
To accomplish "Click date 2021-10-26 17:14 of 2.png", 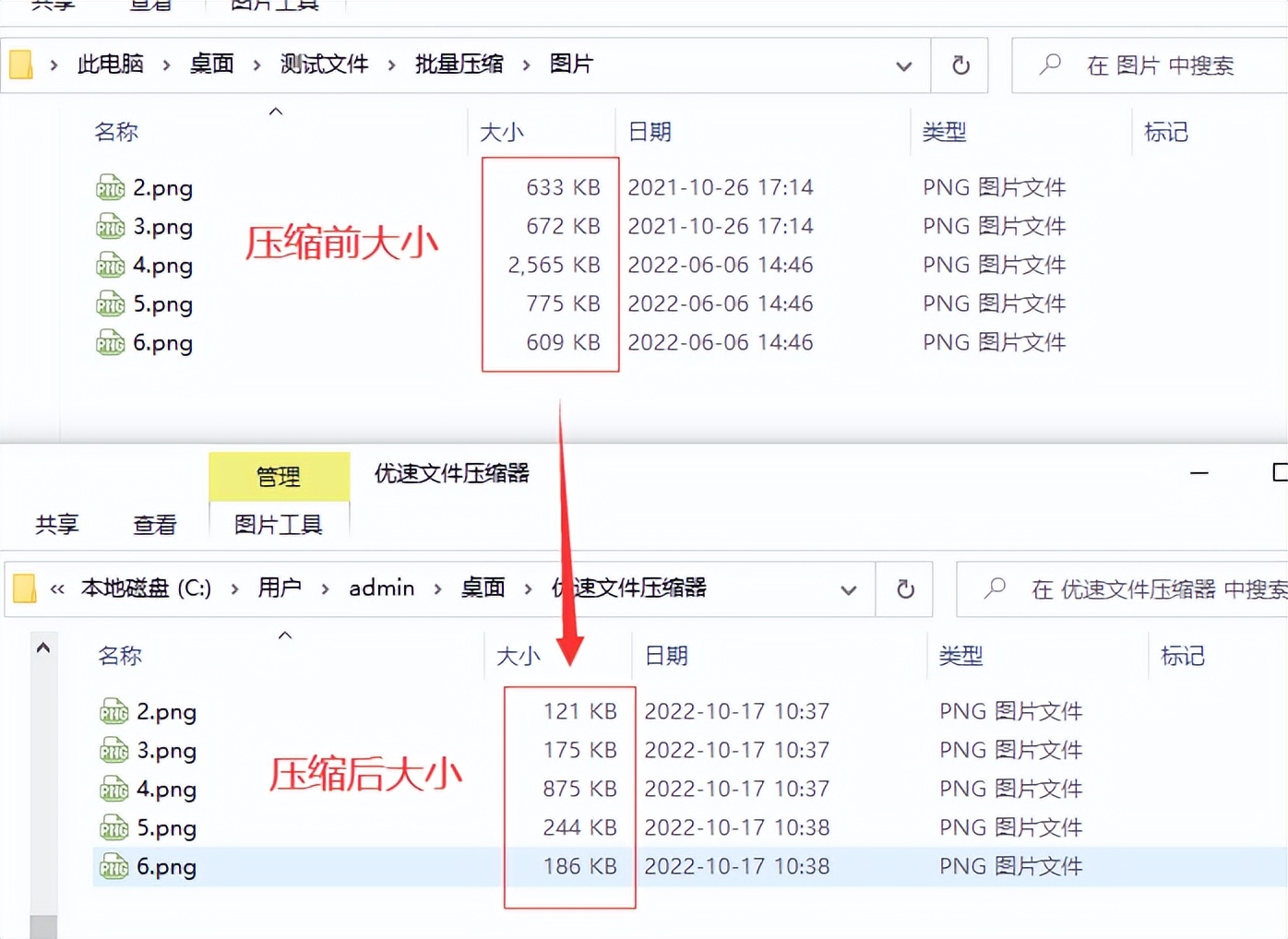I will click(x=721, y=188).
